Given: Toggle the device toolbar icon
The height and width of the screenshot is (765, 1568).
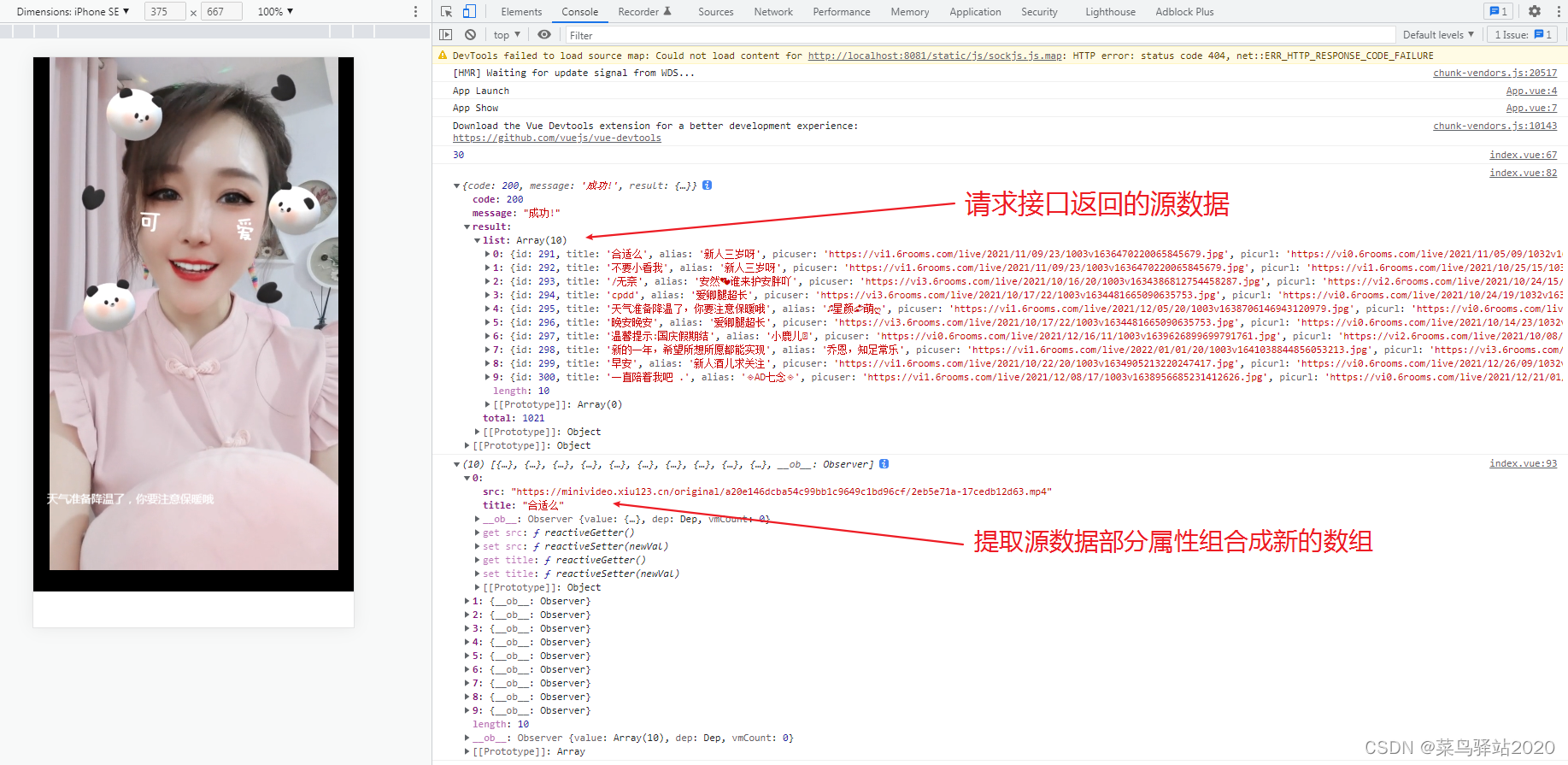Looking at the screenshot, I should click(469, 12).
